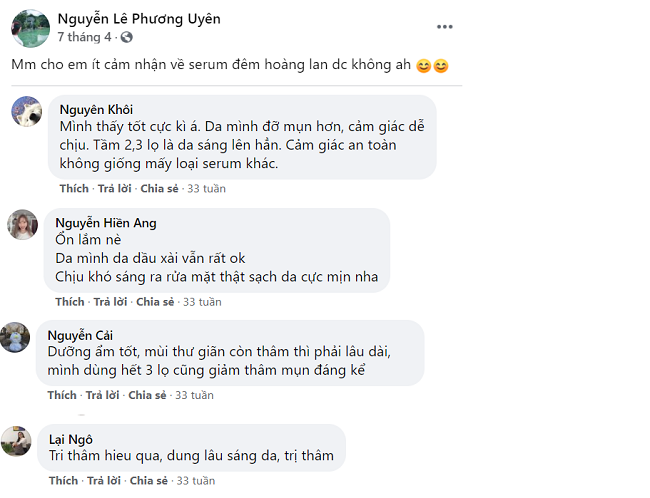This screenshot has width=650, height=498.
Task: Click the public globe privacy icon
Action: pyautogui.click(x=126, y=37)
